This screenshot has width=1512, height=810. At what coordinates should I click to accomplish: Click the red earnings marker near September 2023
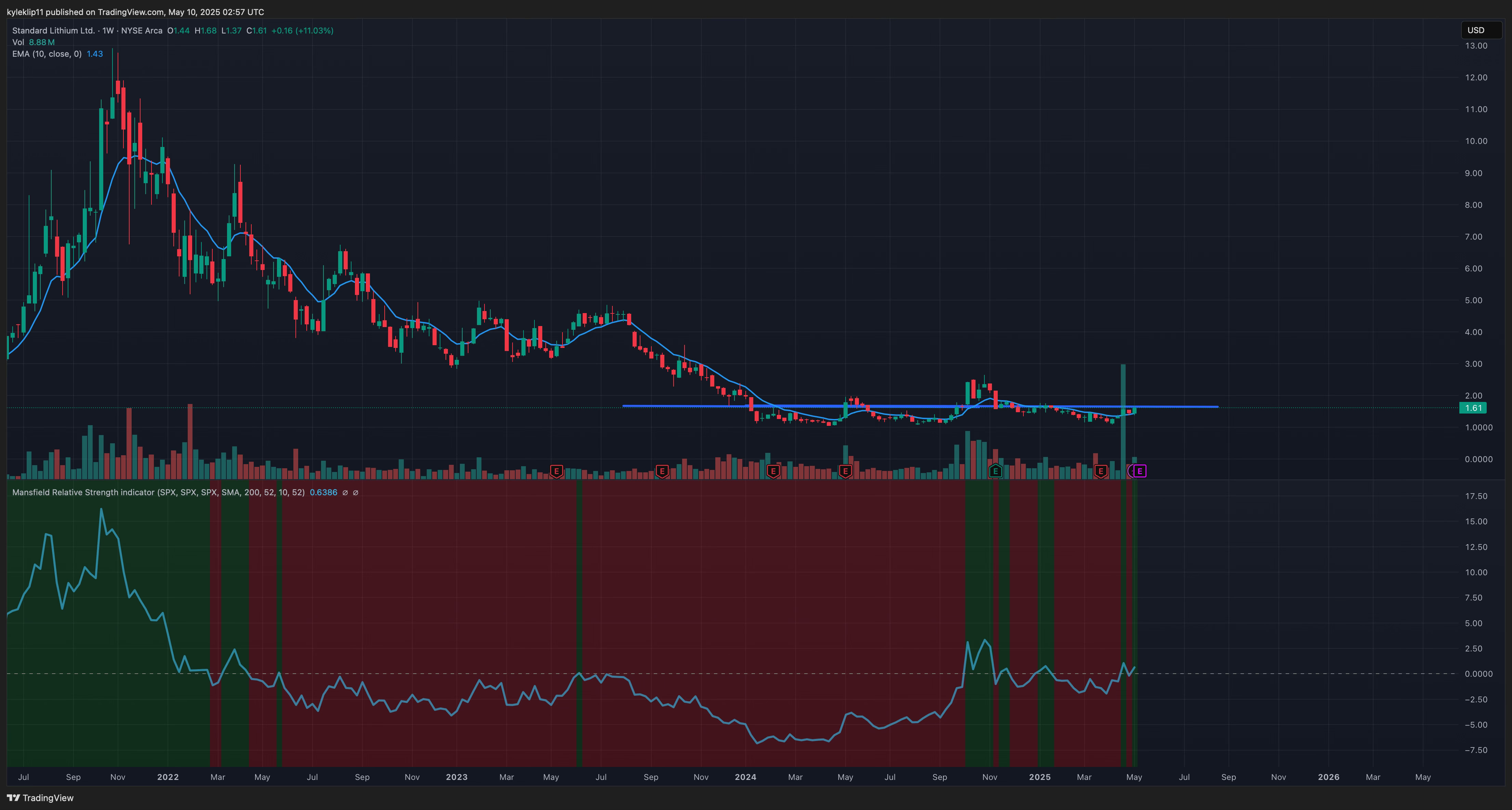(x=662, y=471)
